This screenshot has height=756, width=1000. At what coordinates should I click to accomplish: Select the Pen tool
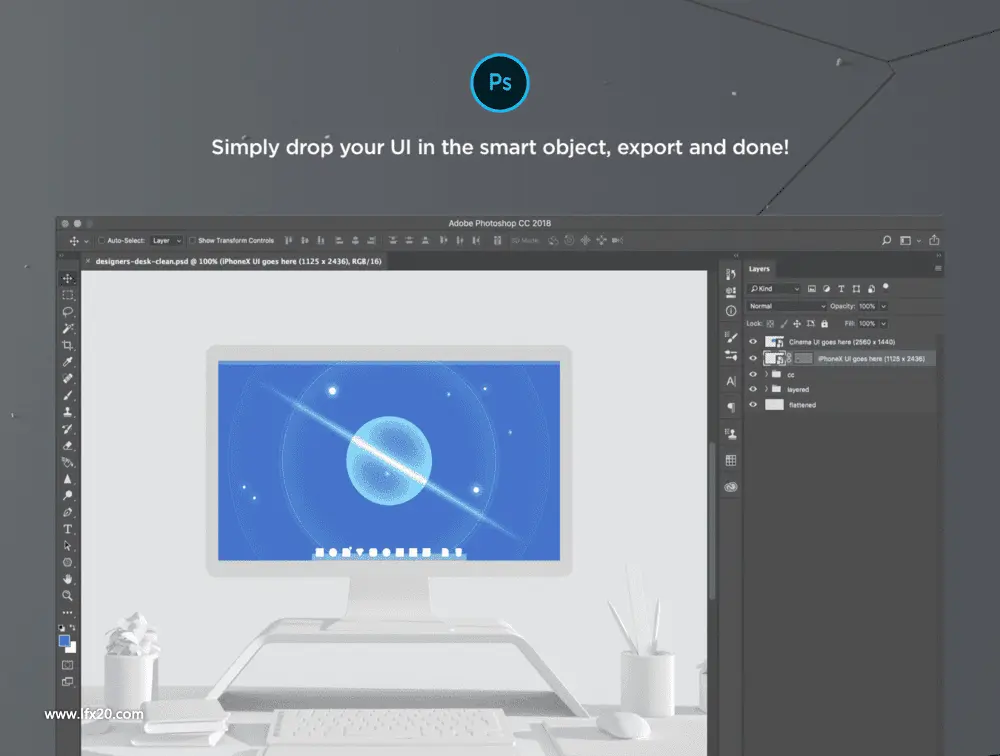click(67, 512)
